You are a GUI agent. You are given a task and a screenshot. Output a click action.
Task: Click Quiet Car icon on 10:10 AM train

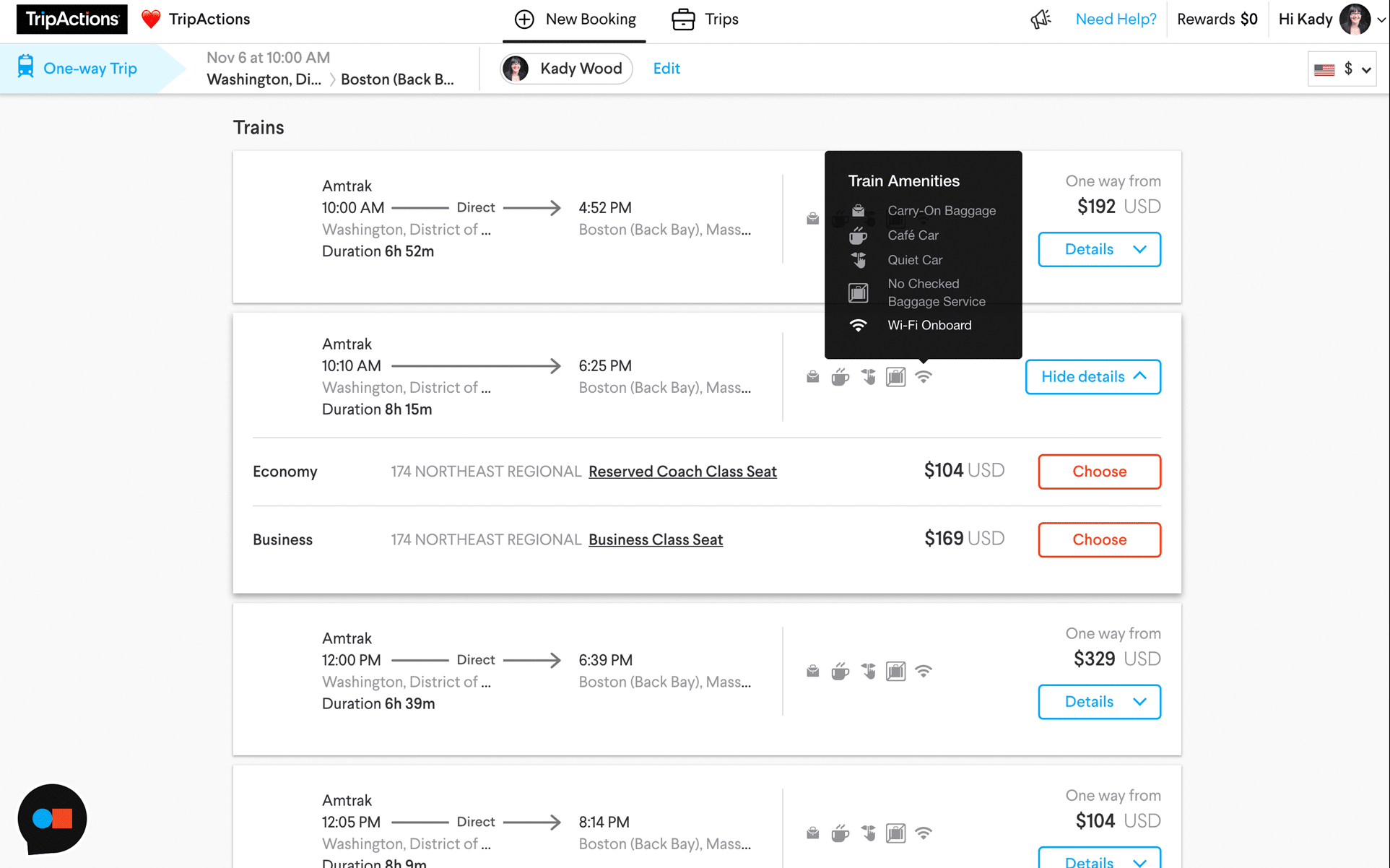click(868, 376)
